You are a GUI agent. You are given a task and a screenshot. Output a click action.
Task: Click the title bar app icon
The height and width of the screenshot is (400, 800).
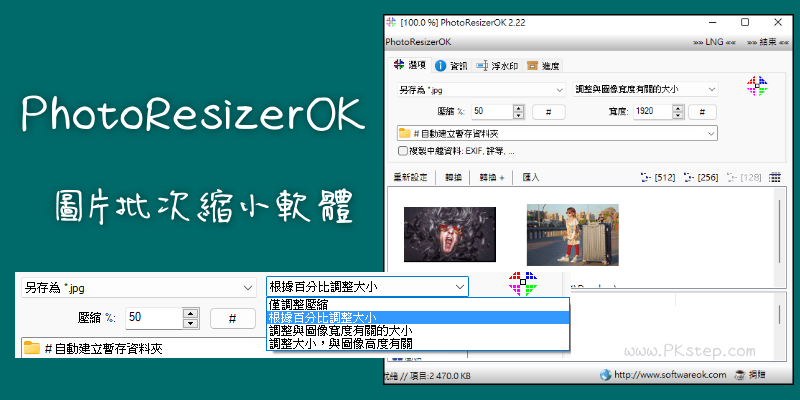point(391,22)
